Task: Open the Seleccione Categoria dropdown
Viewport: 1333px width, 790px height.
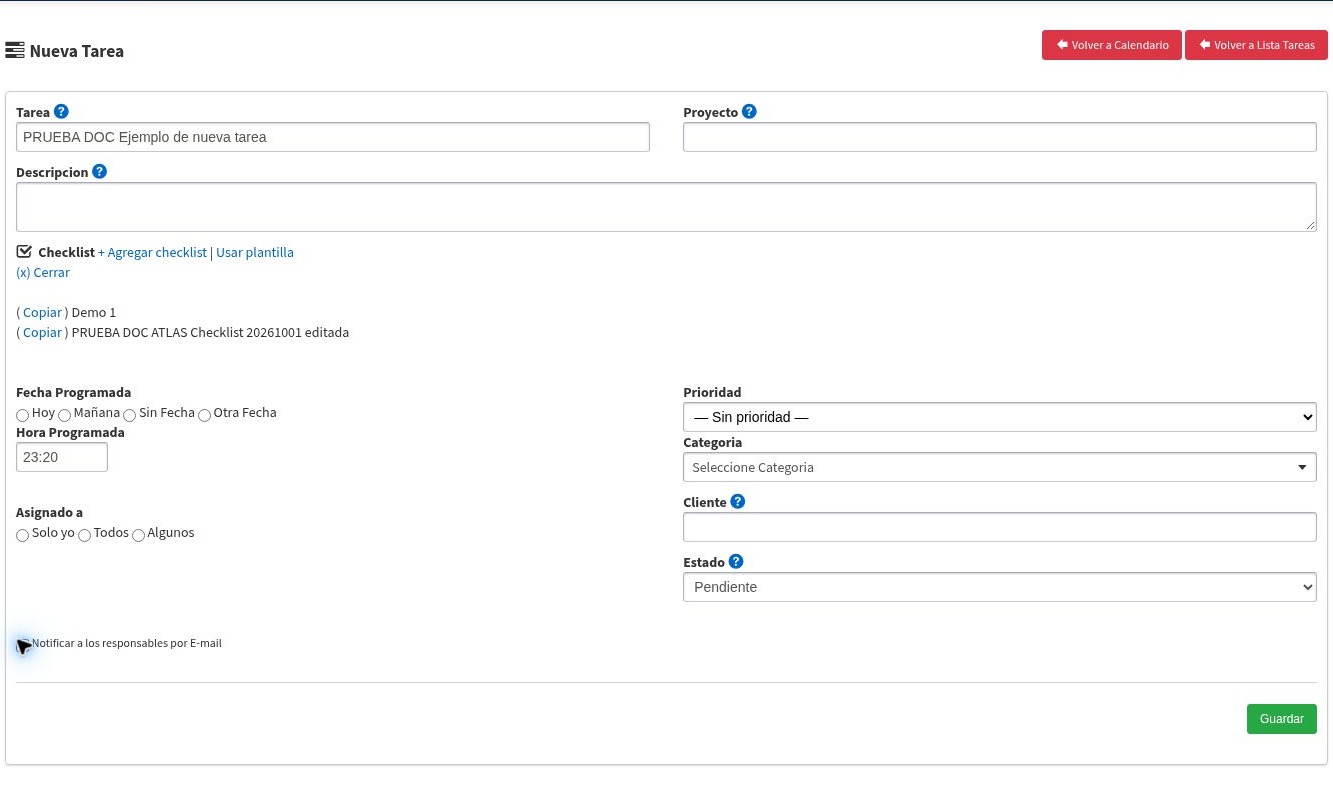Action: click(x=1000, y=467)
